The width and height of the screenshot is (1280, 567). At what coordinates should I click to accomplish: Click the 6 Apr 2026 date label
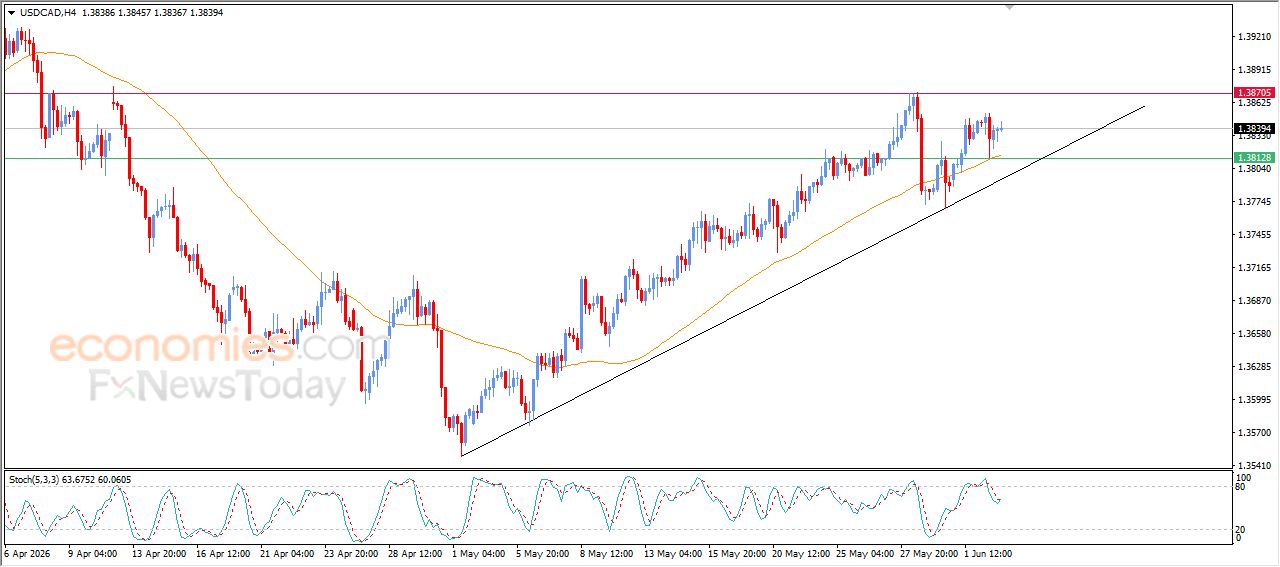point(25,553)
